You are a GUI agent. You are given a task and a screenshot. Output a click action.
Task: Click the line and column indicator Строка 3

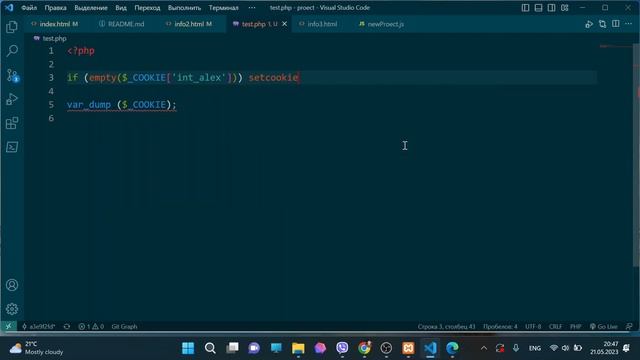tap(446, 327)
